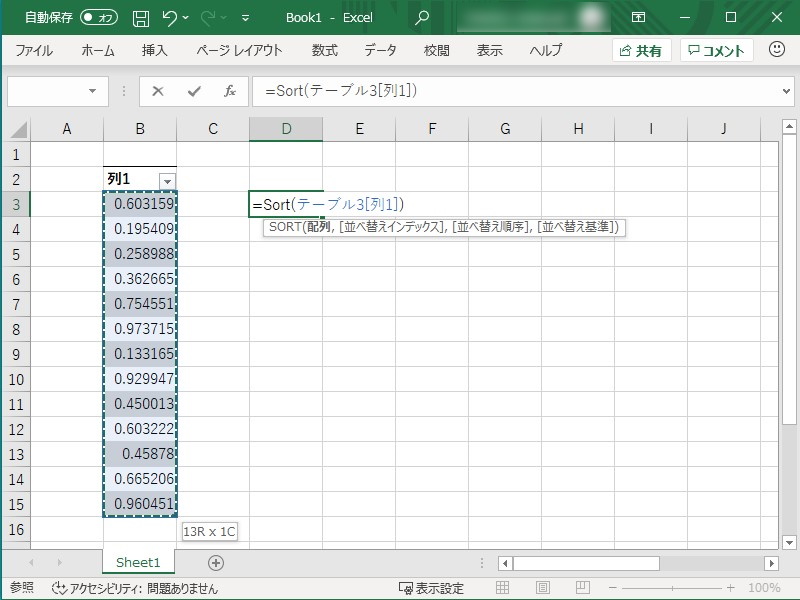Select the Sheet1 worksheet tab
The width and height of the screenshot is (800, 600).
tap(138, 562)
